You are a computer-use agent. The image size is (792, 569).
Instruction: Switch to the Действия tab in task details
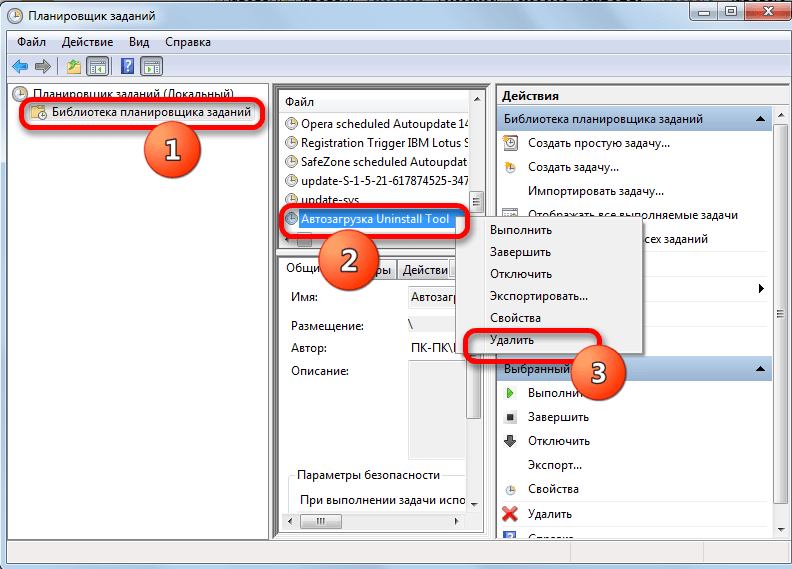click(425, 270)
